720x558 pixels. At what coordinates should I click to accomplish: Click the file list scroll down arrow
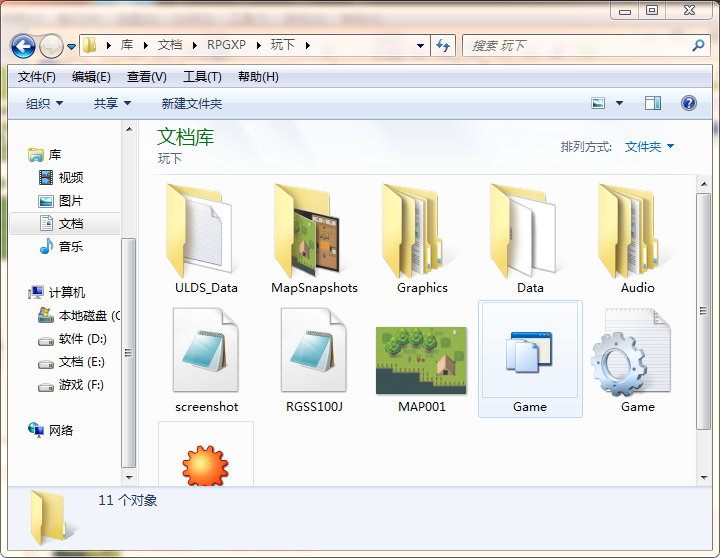click(x=704, y=478)
